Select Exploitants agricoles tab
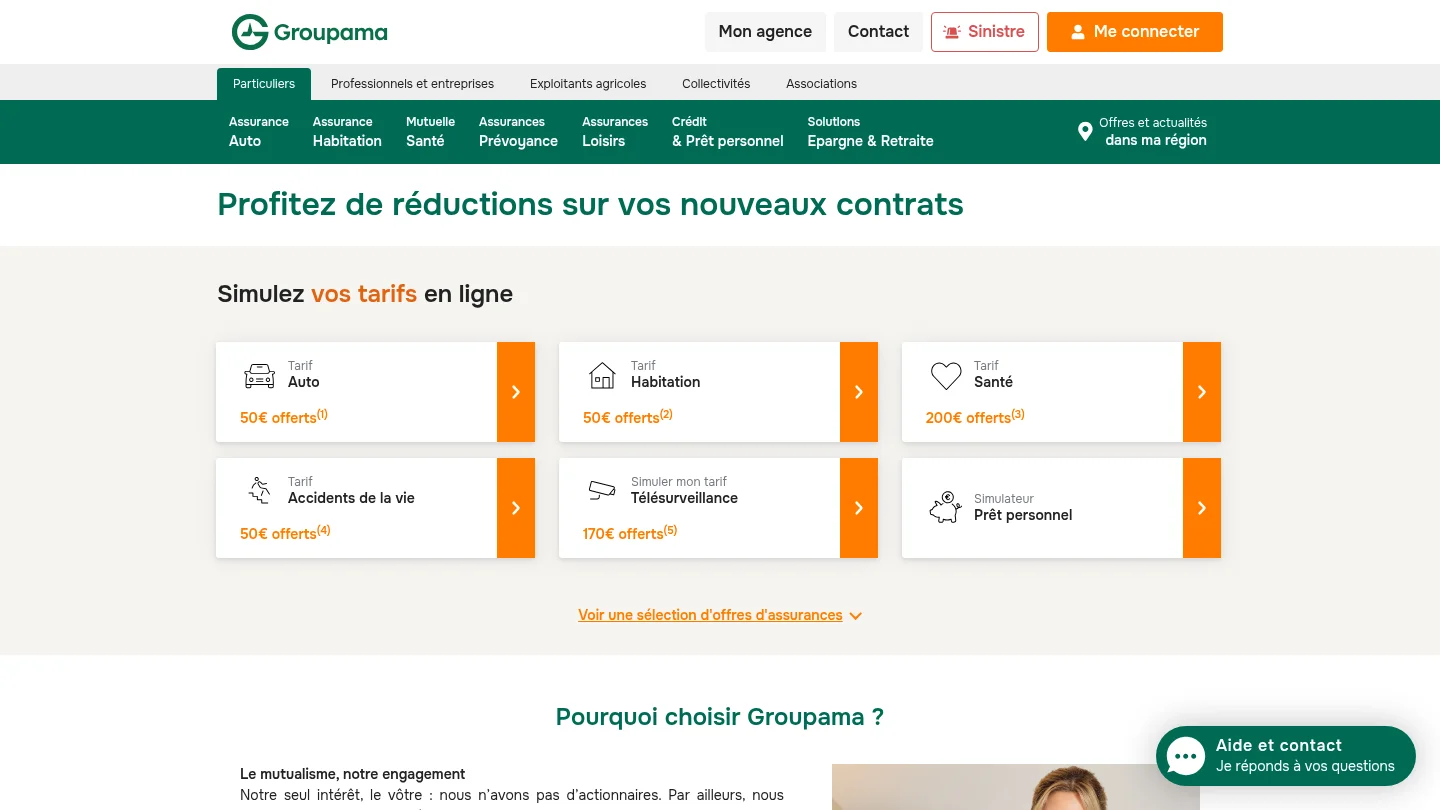This screenshot has width=1440, height=810. (588, 84)
